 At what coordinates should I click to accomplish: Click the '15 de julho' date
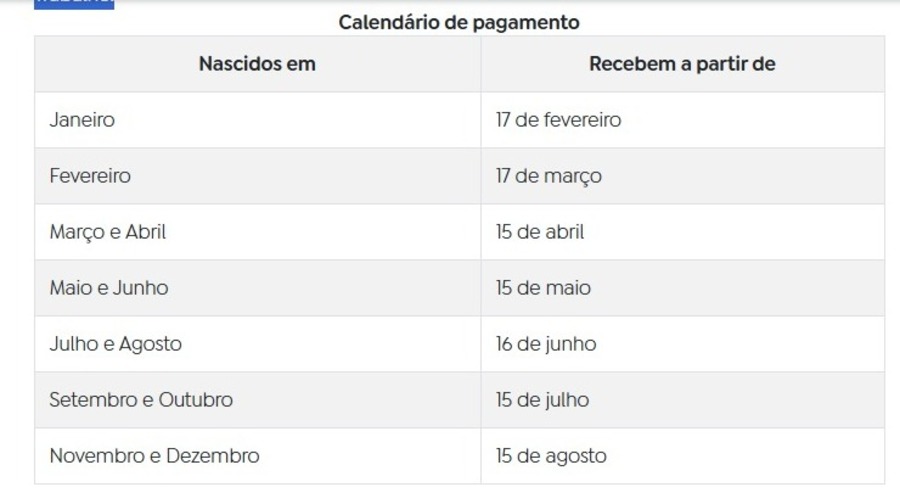coord(542,400)
